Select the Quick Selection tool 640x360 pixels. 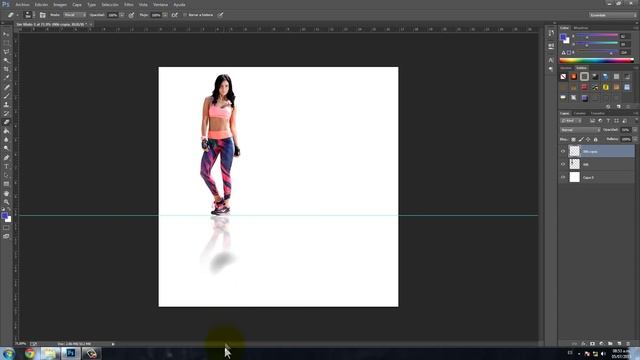point(6,60)
